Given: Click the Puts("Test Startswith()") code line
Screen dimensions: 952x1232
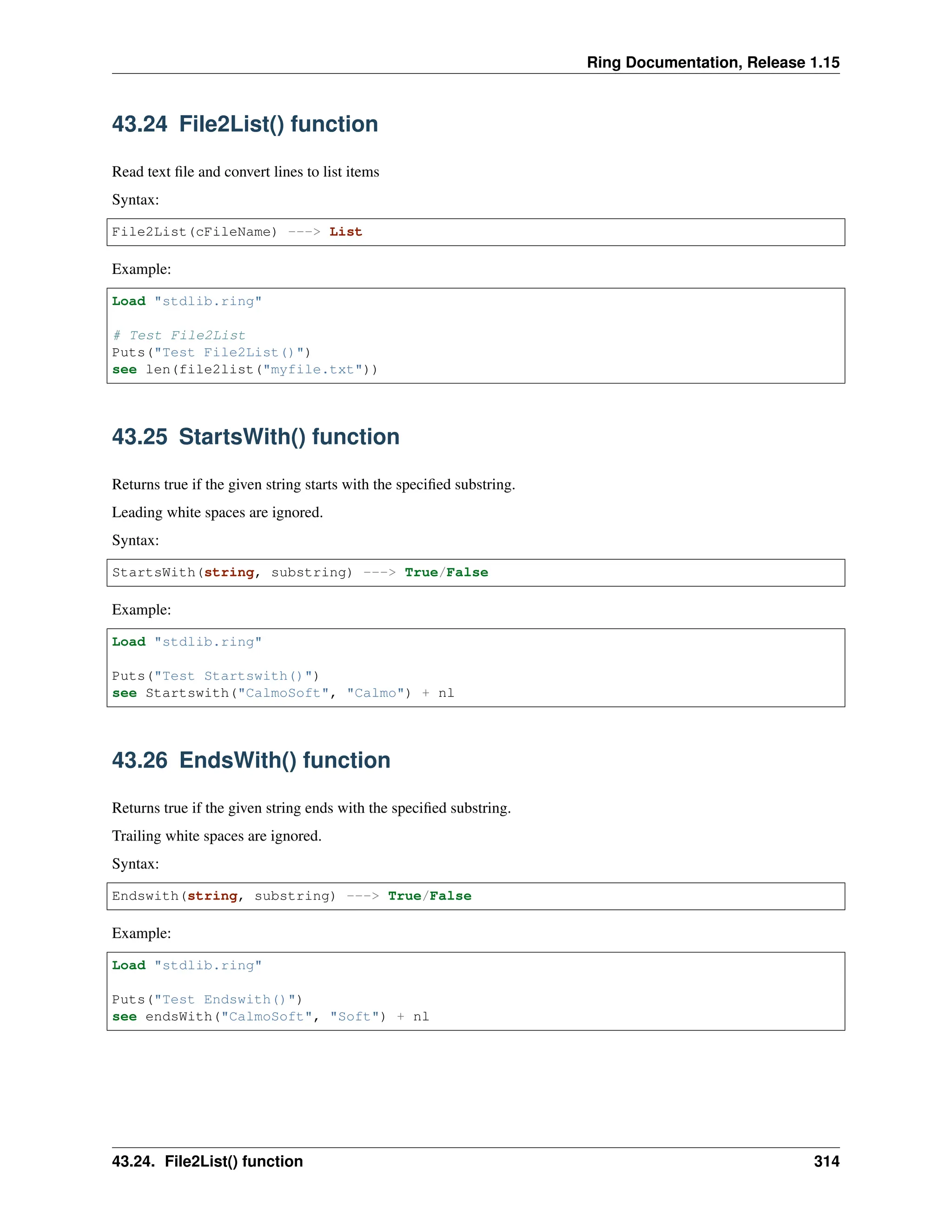Looking at the screenshot, I should 215,676.
